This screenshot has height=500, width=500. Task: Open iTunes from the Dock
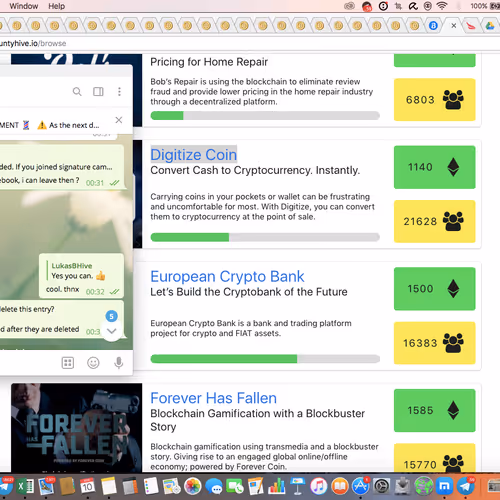pos(319,487)
